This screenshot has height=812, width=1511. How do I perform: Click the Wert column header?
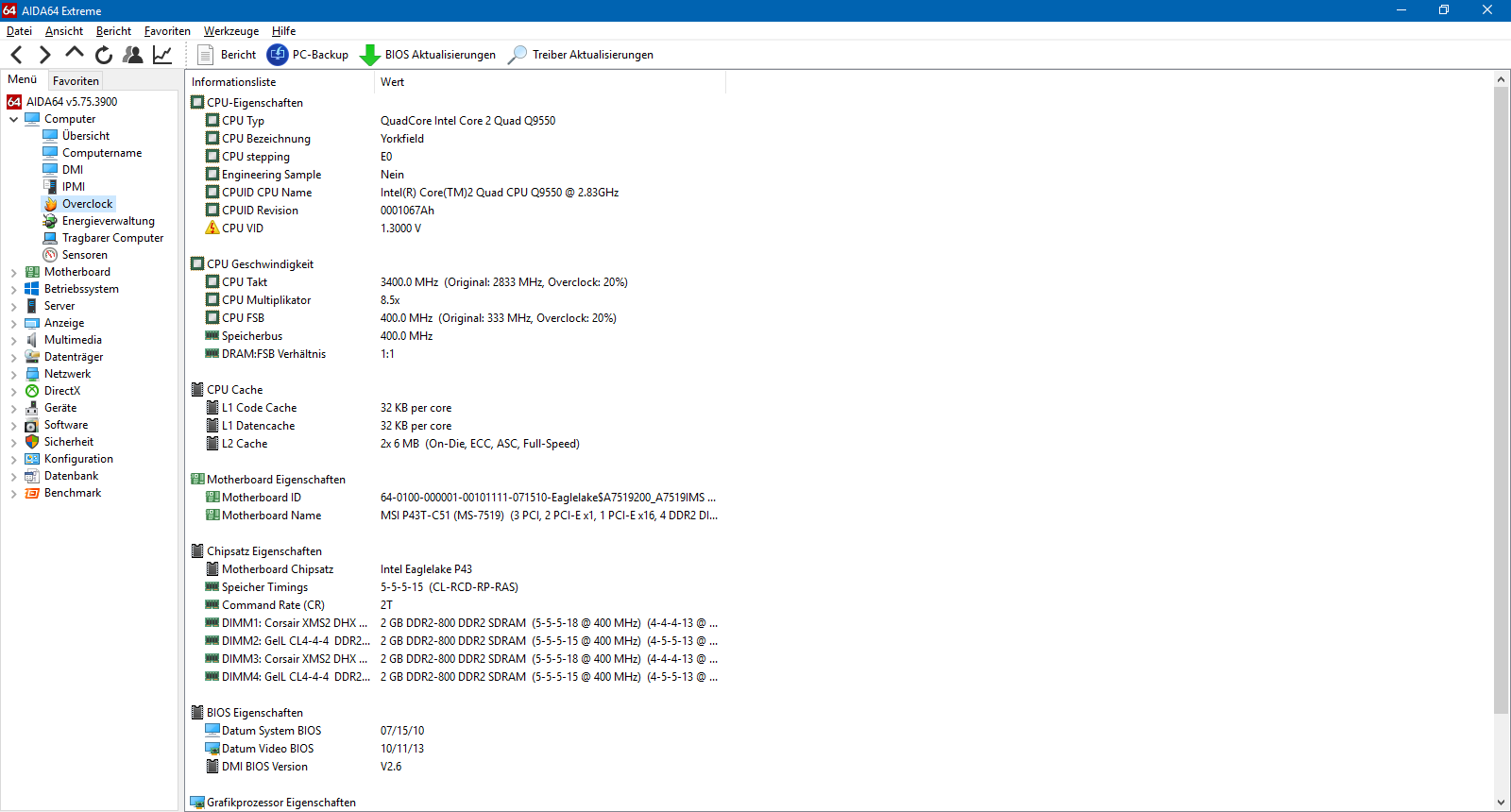[551, 82]
